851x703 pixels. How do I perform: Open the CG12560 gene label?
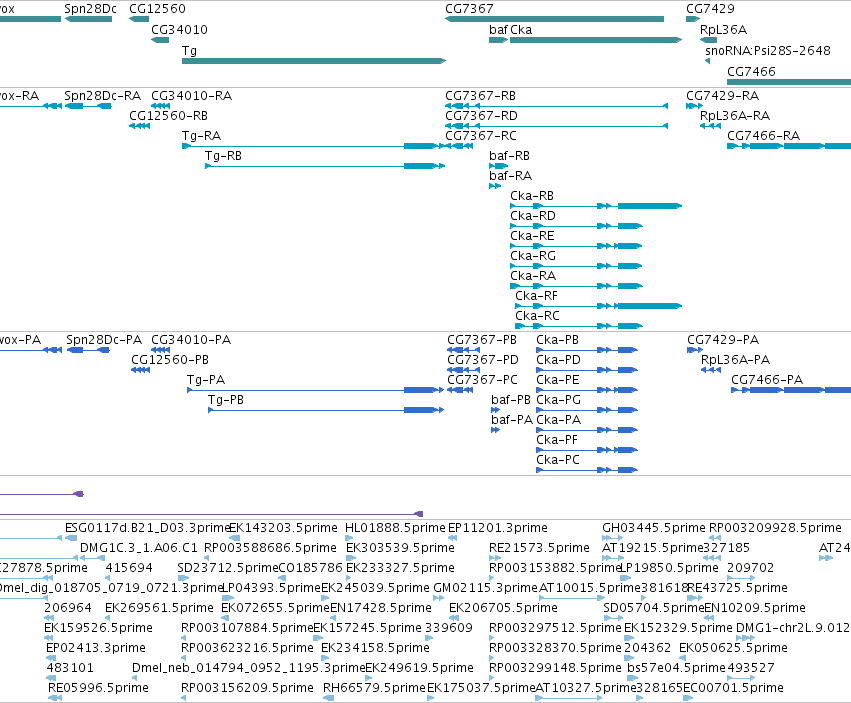pos(157,9)
